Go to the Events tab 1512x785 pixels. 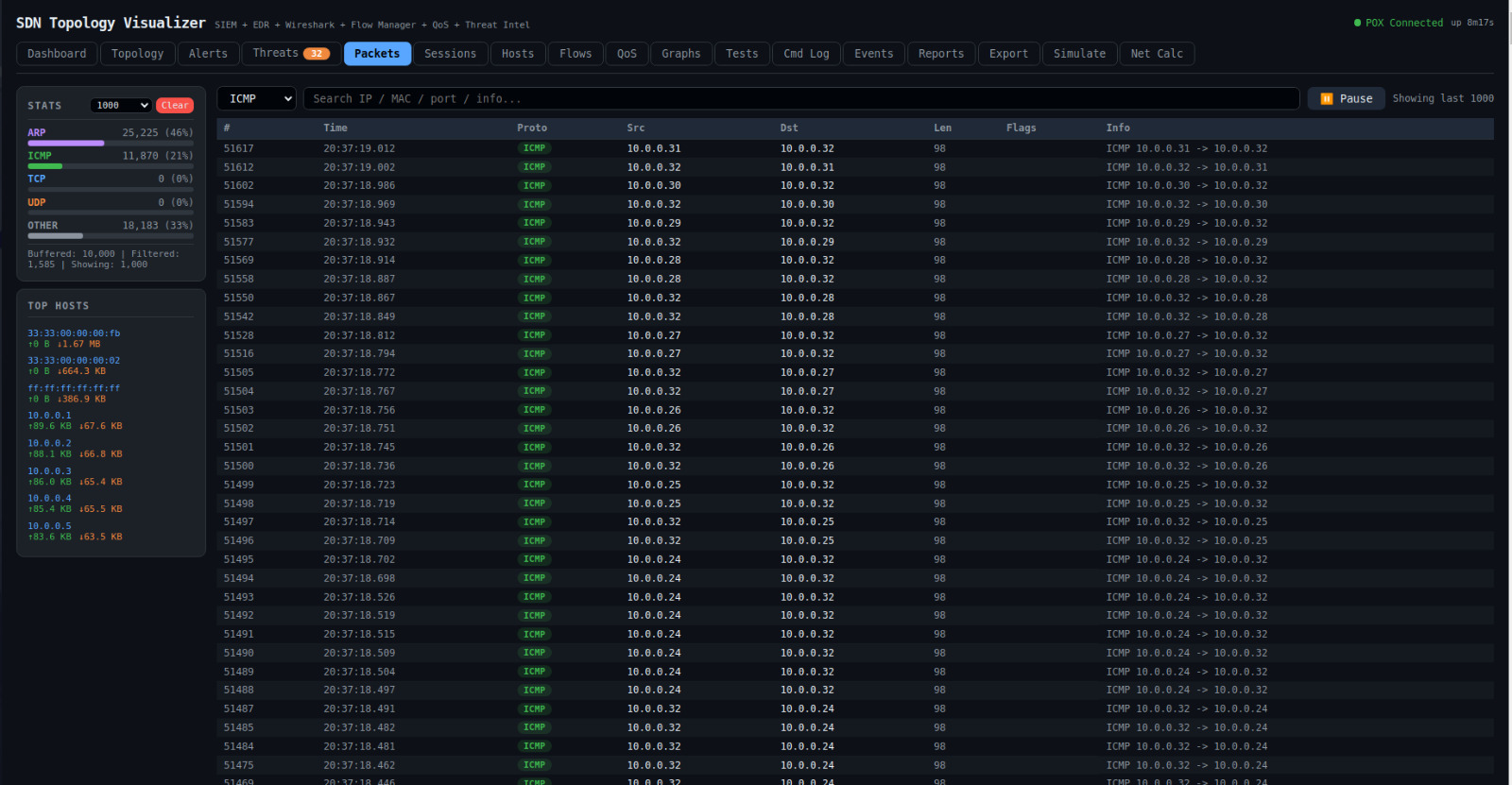tap(874, 54)
